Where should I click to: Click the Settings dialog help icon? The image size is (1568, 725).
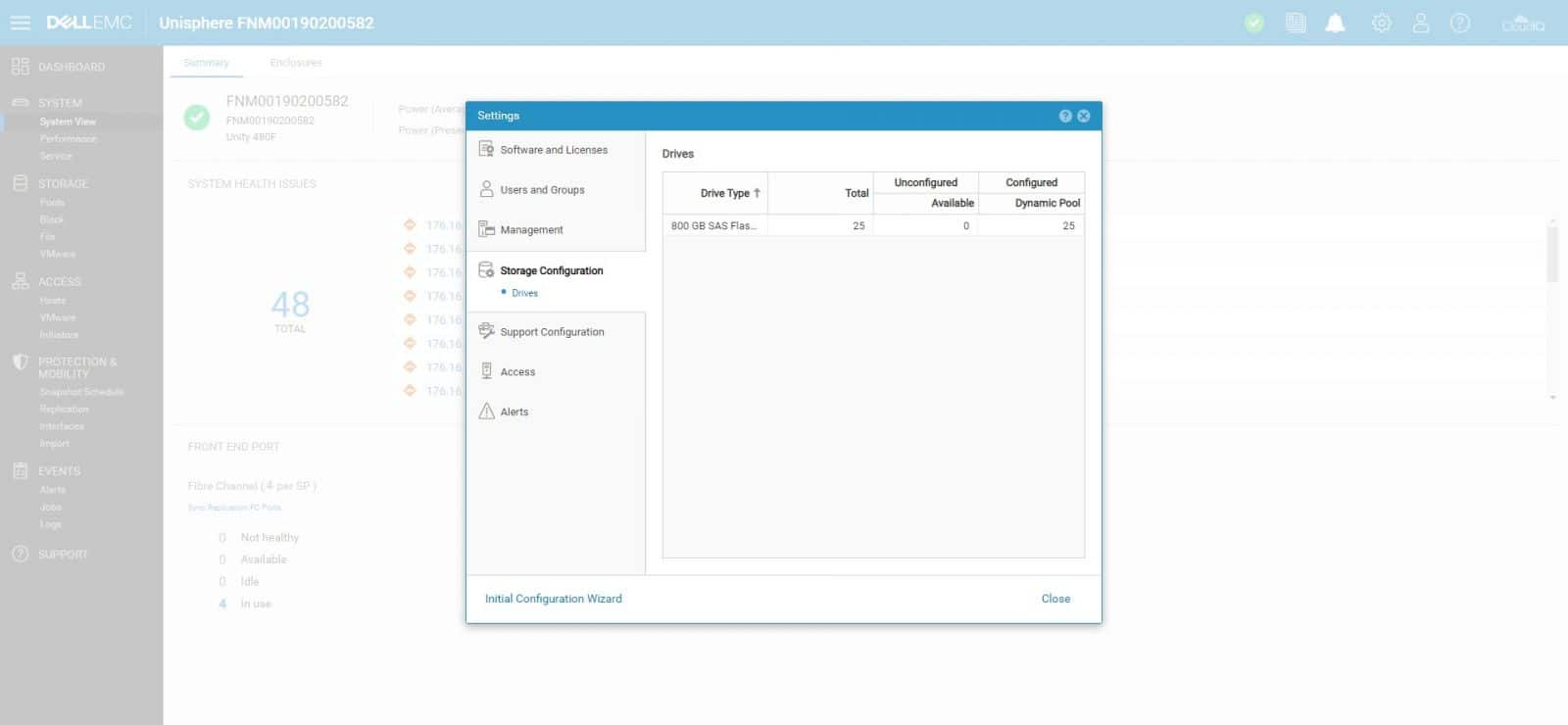pos(1065,116)
